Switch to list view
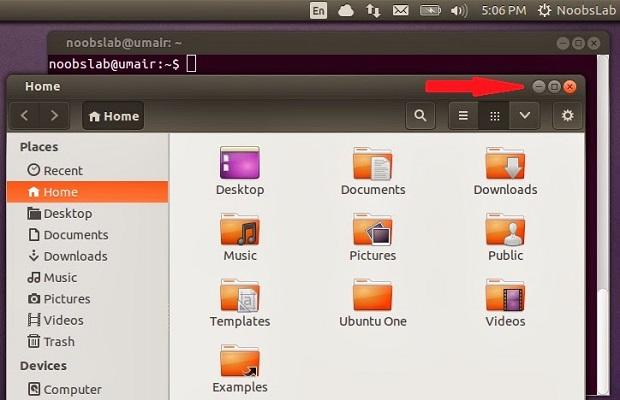This screenshot has height=400, width=620. [463, 115]
